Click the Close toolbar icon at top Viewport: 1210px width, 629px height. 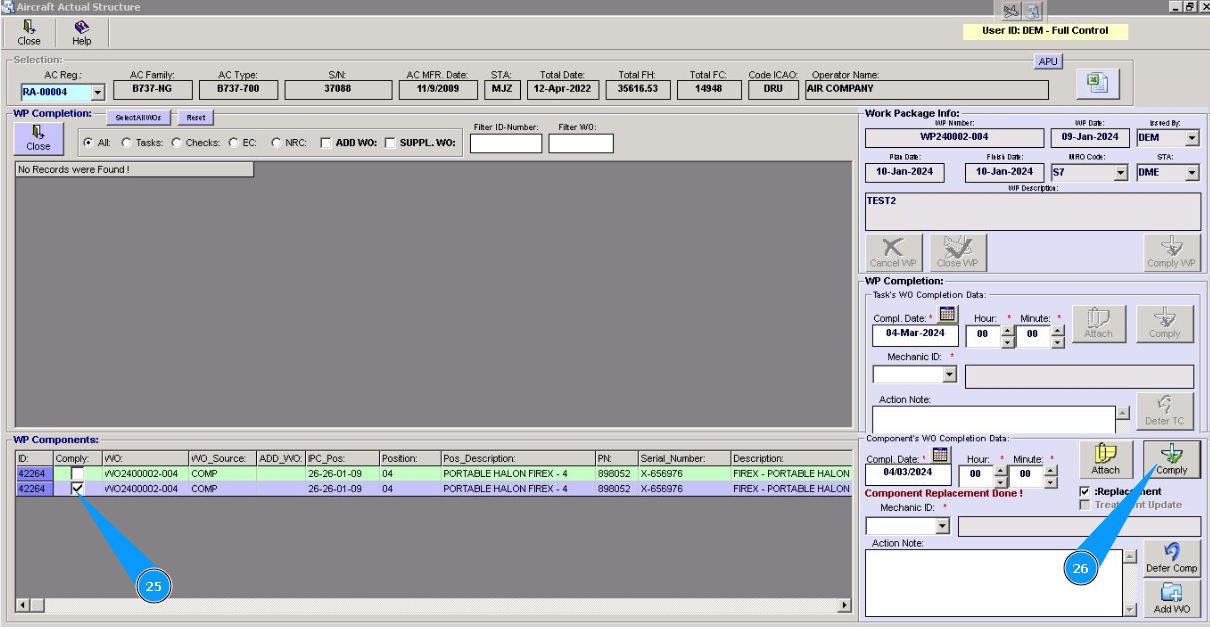point(29,32)
